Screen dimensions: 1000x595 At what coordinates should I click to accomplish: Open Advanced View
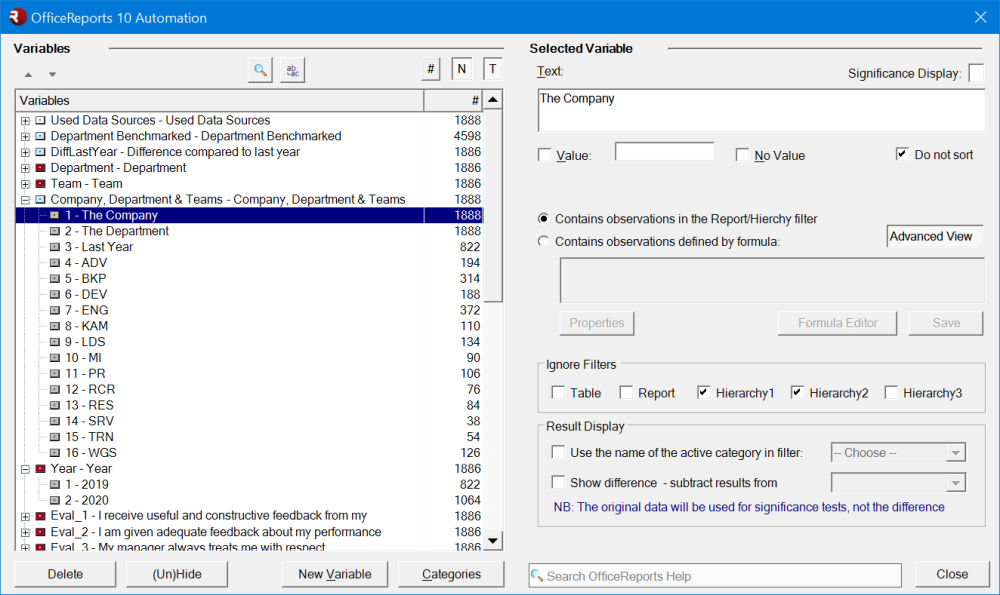[934, 236]
